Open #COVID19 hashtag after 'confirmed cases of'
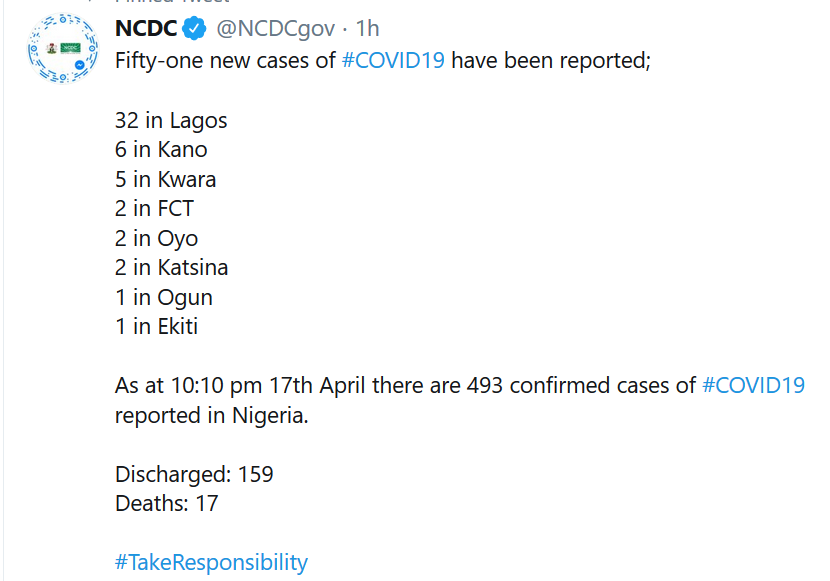 753,385
